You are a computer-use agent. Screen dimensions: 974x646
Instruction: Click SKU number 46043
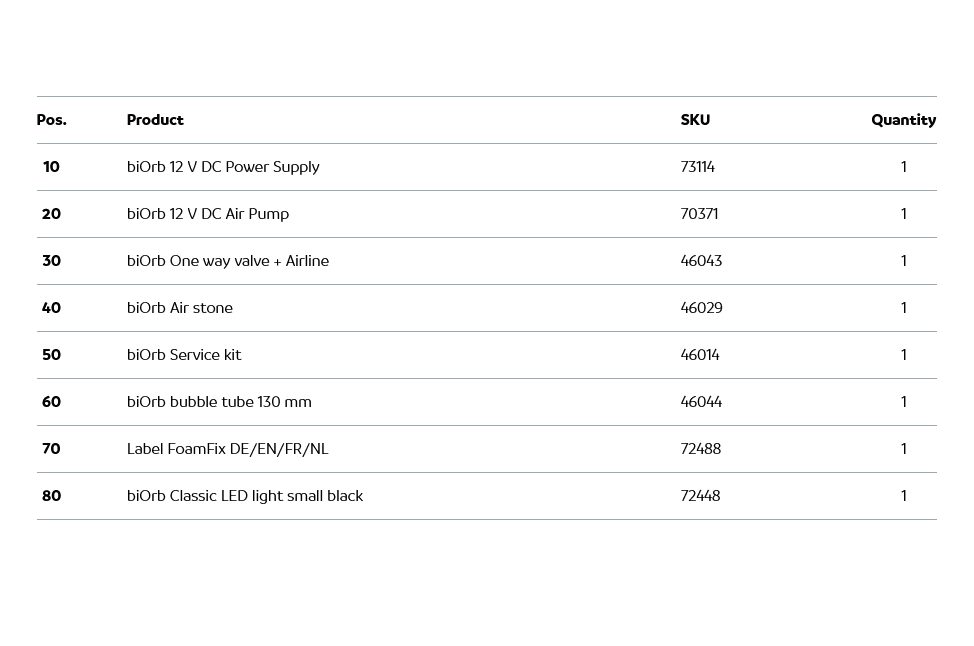click(x=701, y=261)
